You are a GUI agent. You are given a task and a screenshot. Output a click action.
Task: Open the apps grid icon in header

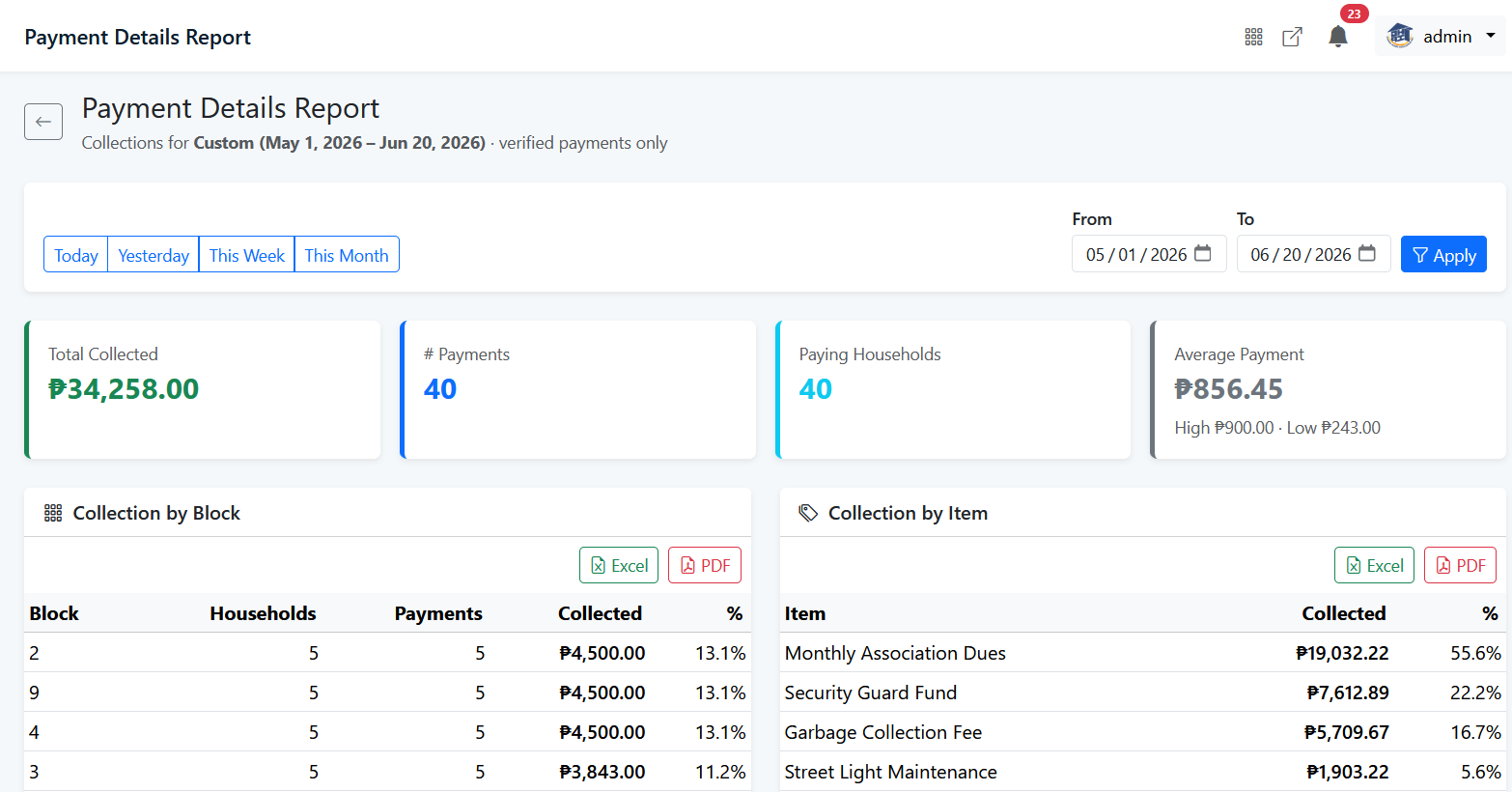(x=1253, y=37)
